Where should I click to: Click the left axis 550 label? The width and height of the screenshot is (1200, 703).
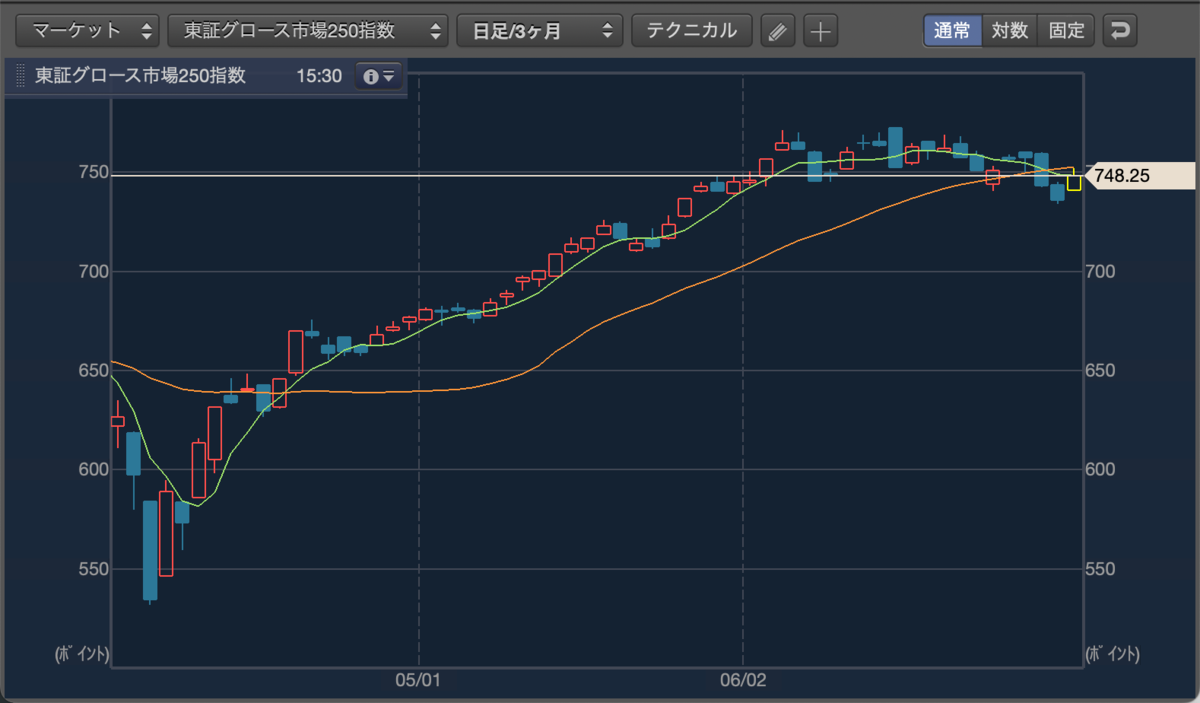92,568
